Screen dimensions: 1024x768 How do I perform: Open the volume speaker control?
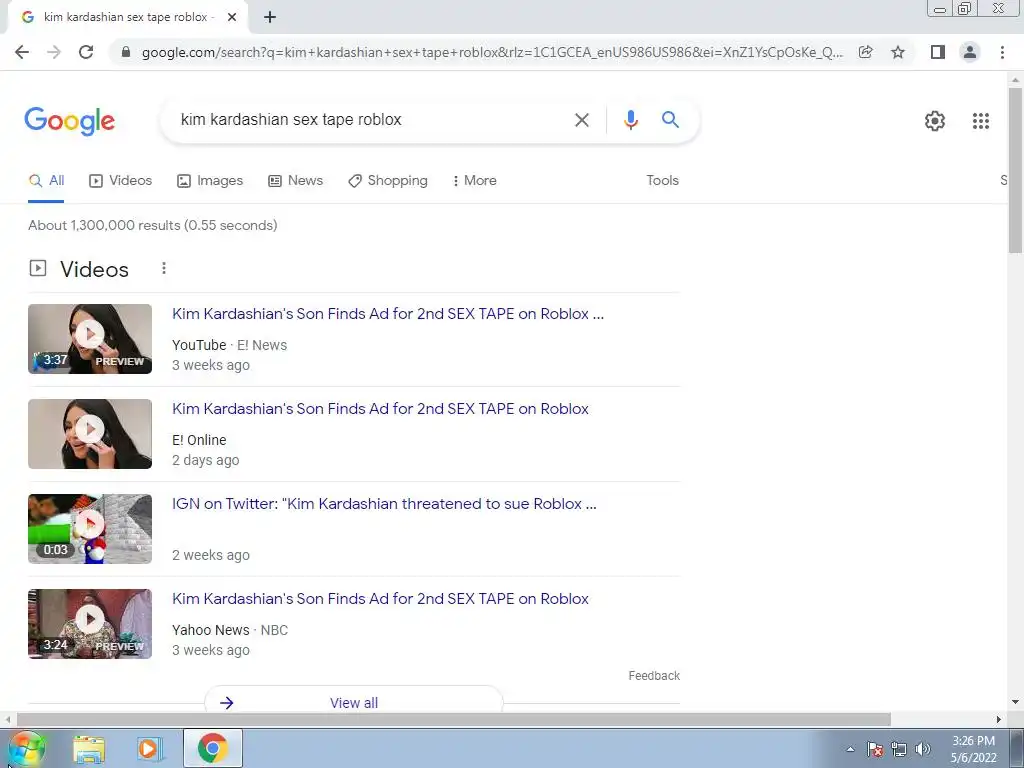923,749
